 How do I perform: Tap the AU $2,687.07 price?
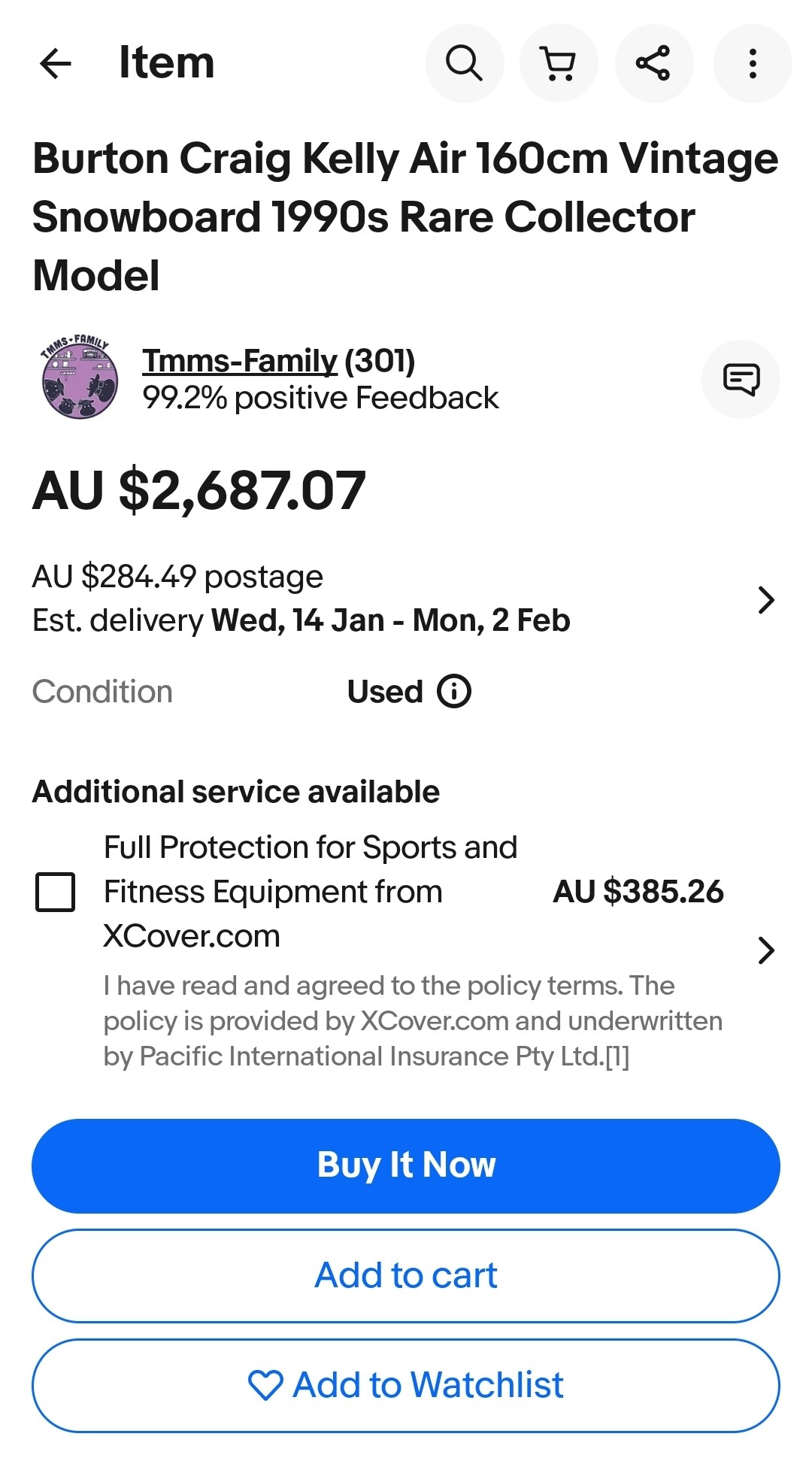click(x=199, y=491)
